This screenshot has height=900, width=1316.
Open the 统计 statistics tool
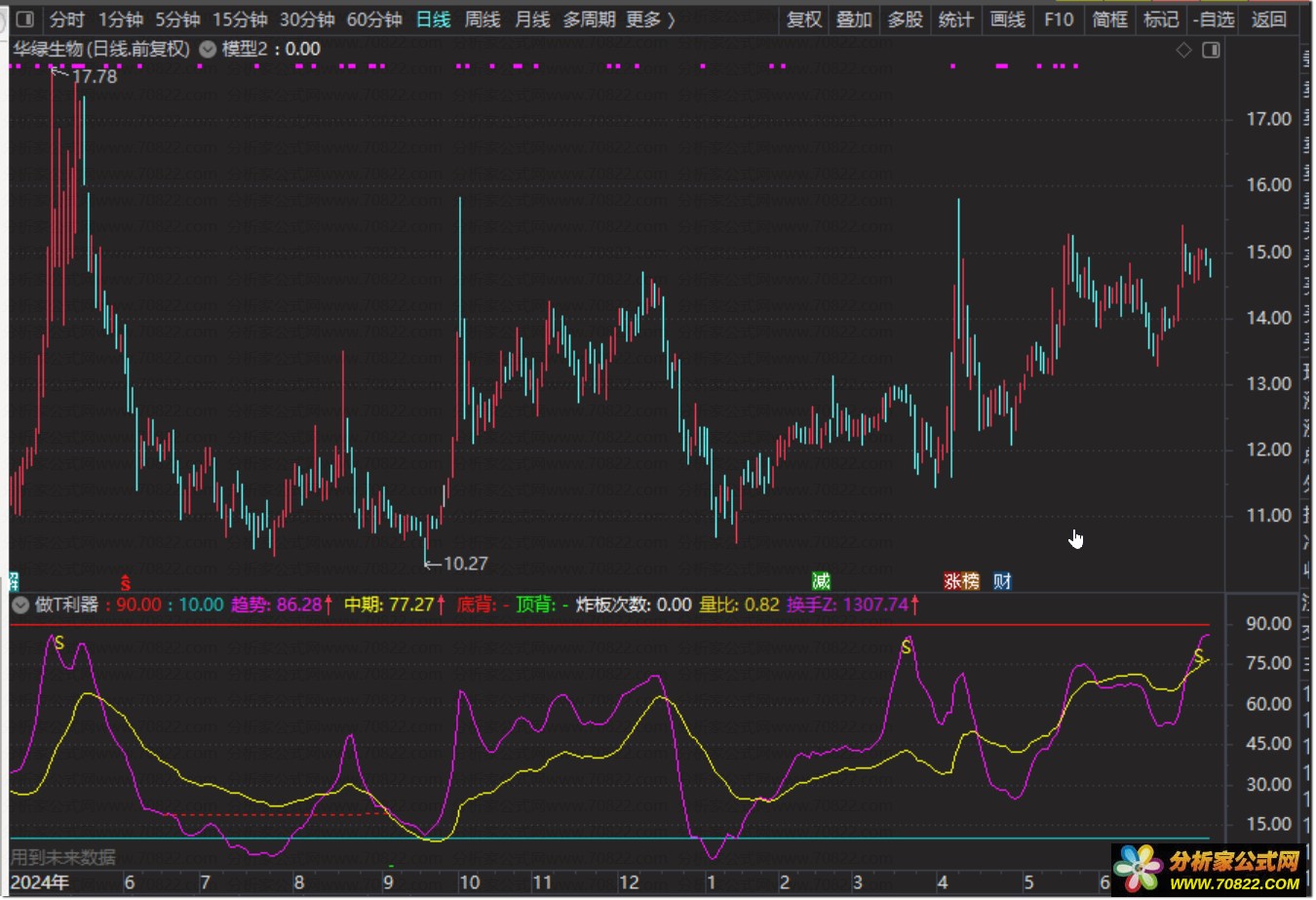pyautogui.click(x=955, y=20)
